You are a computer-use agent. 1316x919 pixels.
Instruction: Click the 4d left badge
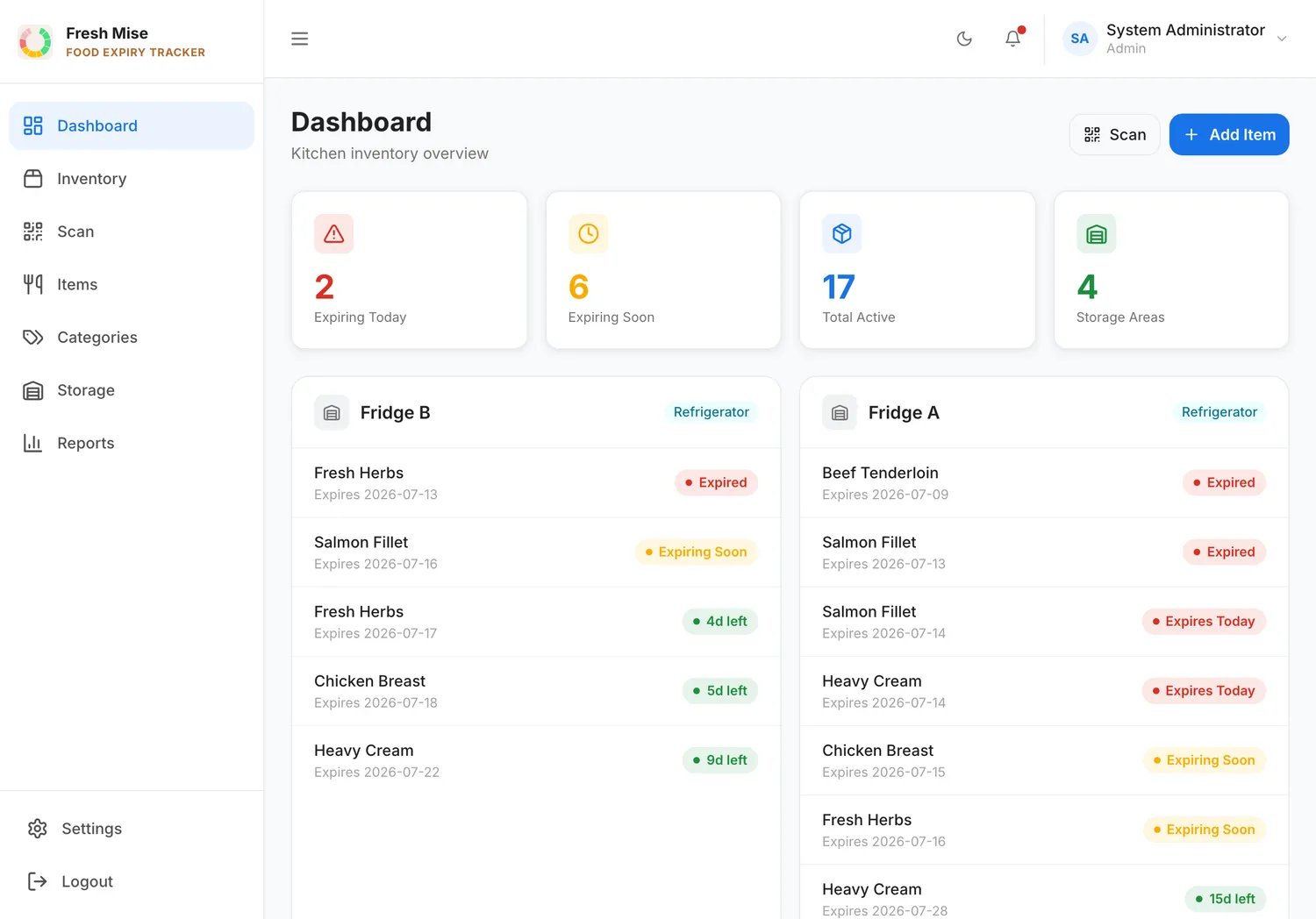(720, 622)
